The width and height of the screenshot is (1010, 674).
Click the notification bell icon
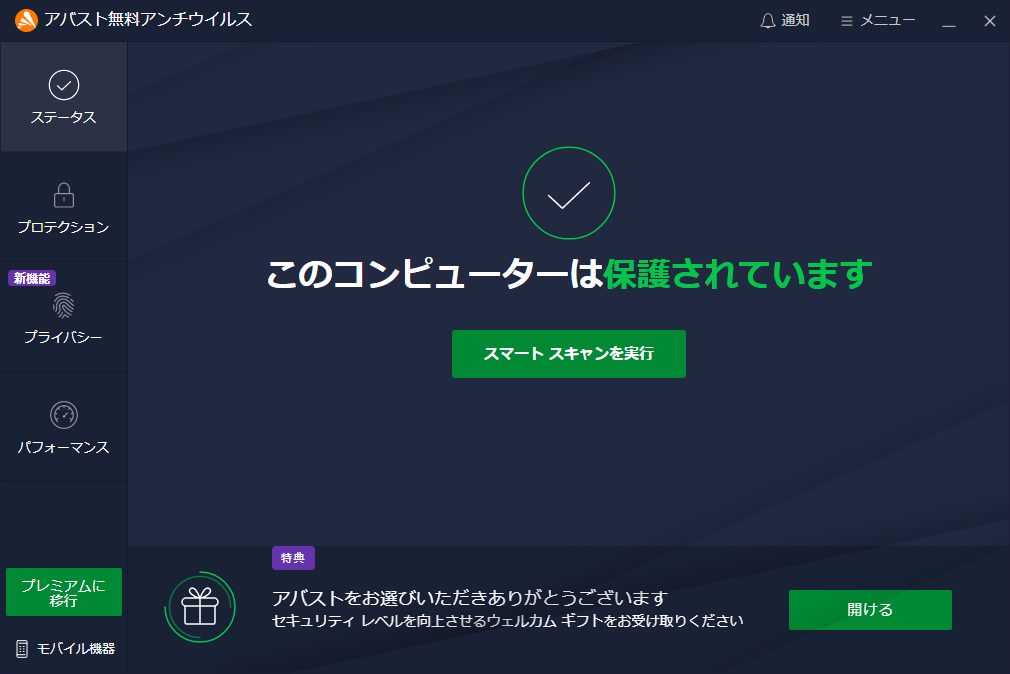[x=767, y=21]
